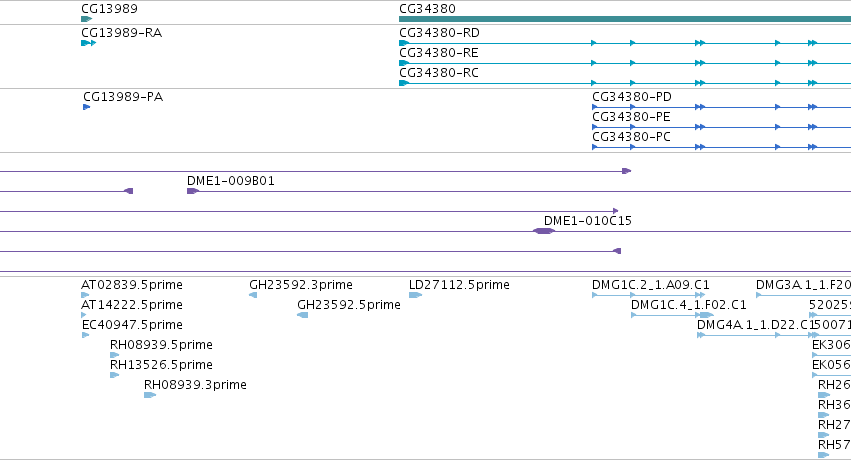Image resolution: width=851 pixels, height=460 pixels.
Task: Click the AT14222.5prime arrow glyph
Action: click(x=84, y=315)
